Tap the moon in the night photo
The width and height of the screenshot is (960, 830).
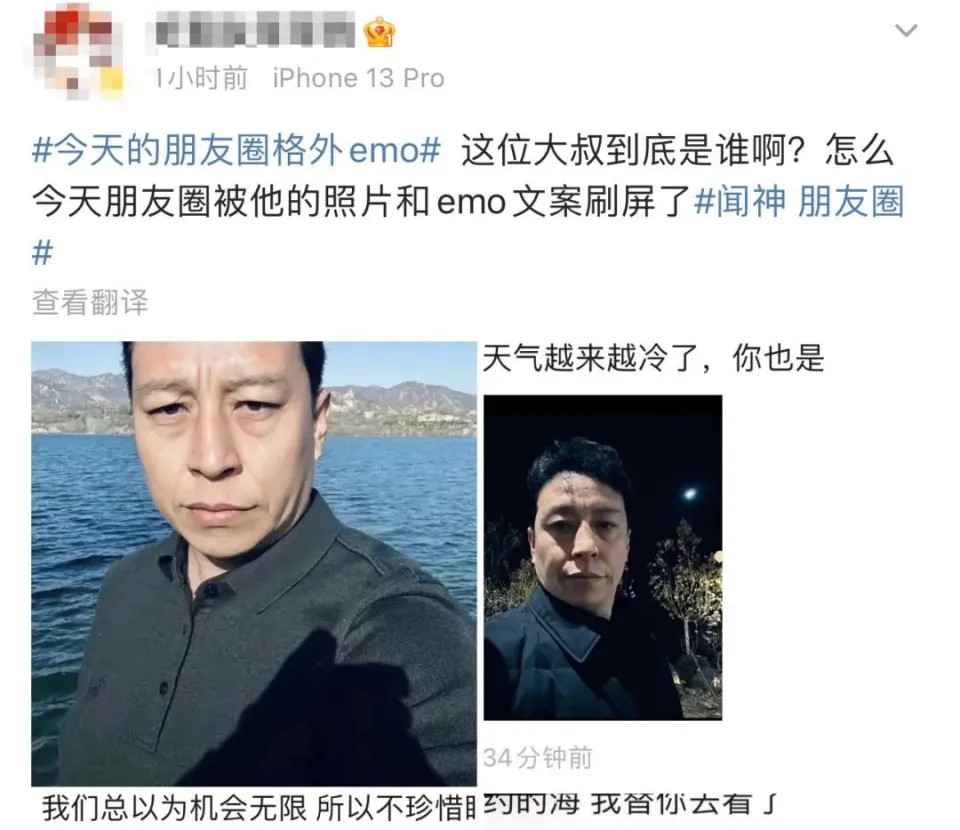pyautogui.click(x=691, y=494)
